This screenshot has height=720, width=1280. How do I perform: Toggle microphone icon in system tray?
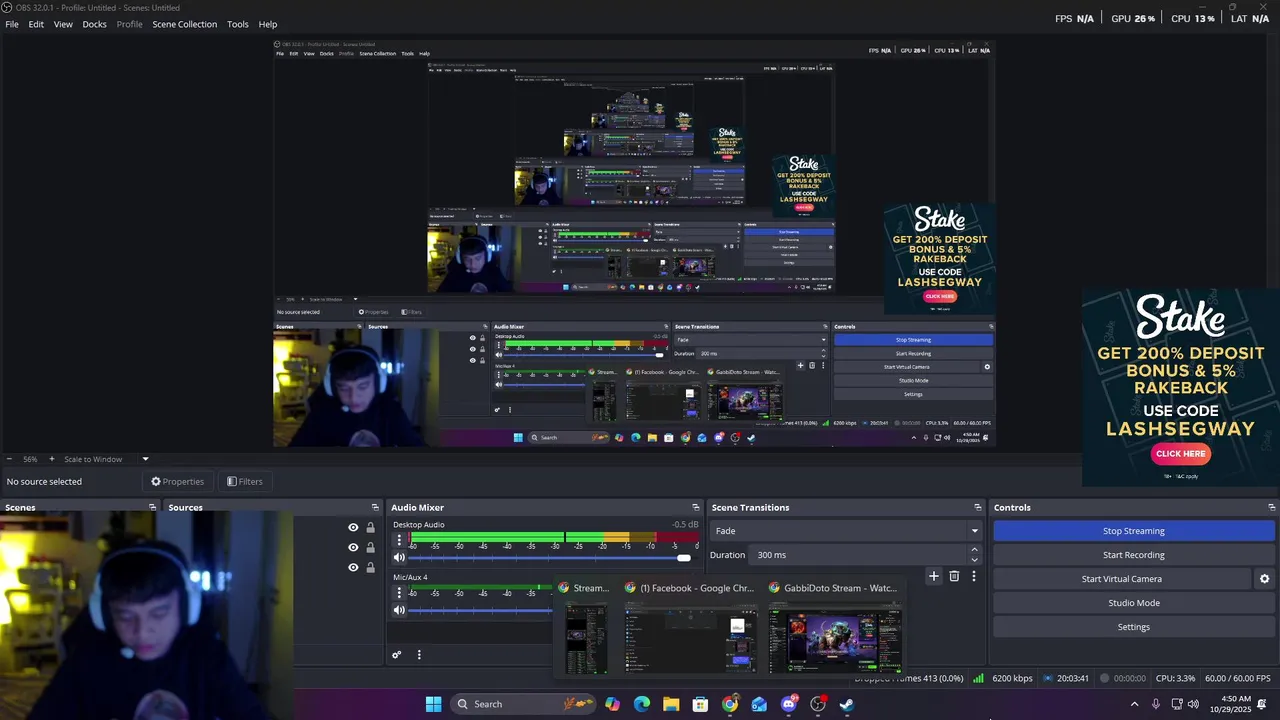point(1156,704)
